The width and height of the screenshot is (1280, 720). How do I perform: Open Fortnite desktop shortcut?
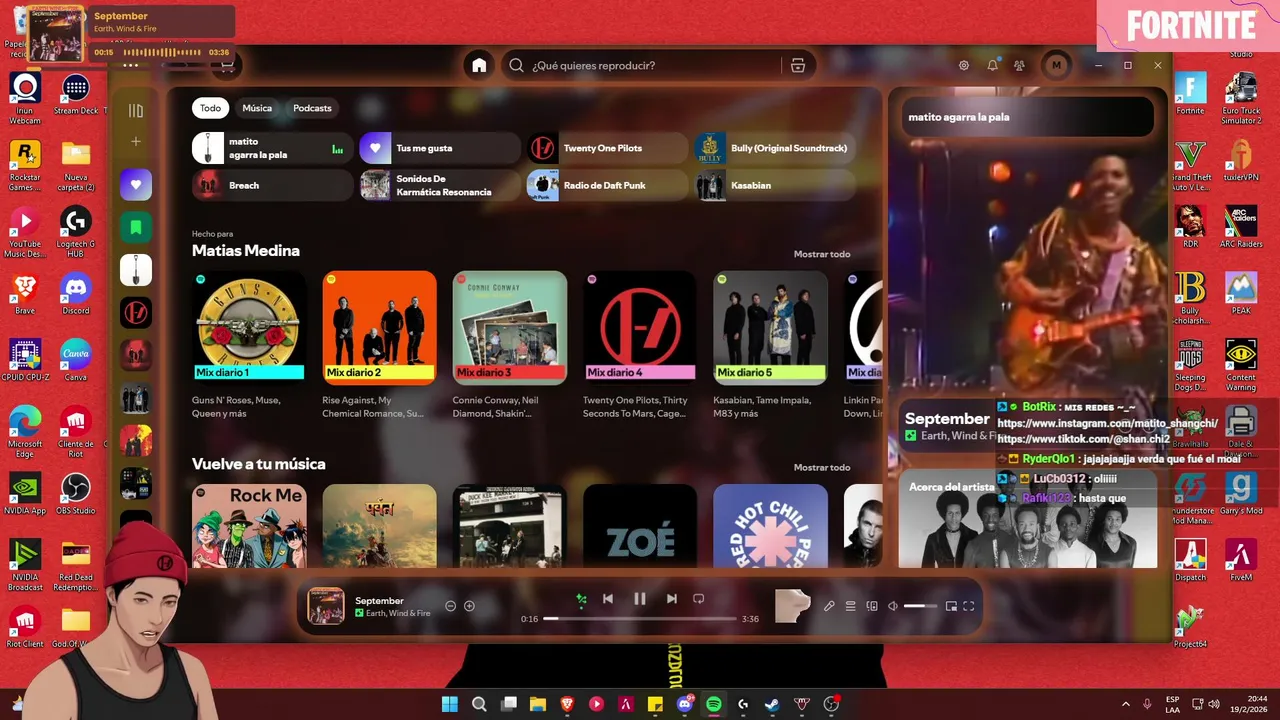[1190, 95]
